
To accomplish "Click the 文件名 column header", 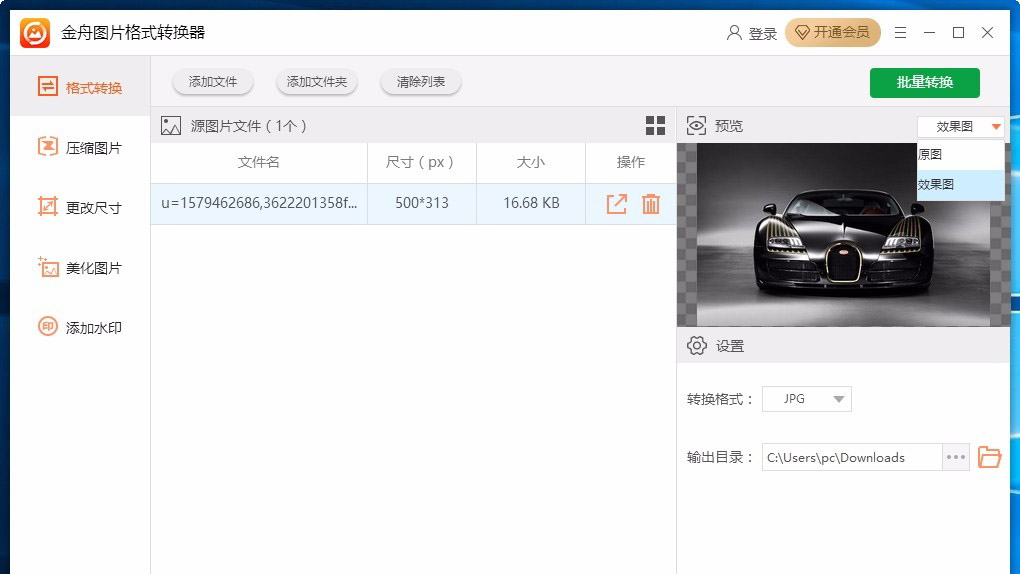I will [259, 162].
